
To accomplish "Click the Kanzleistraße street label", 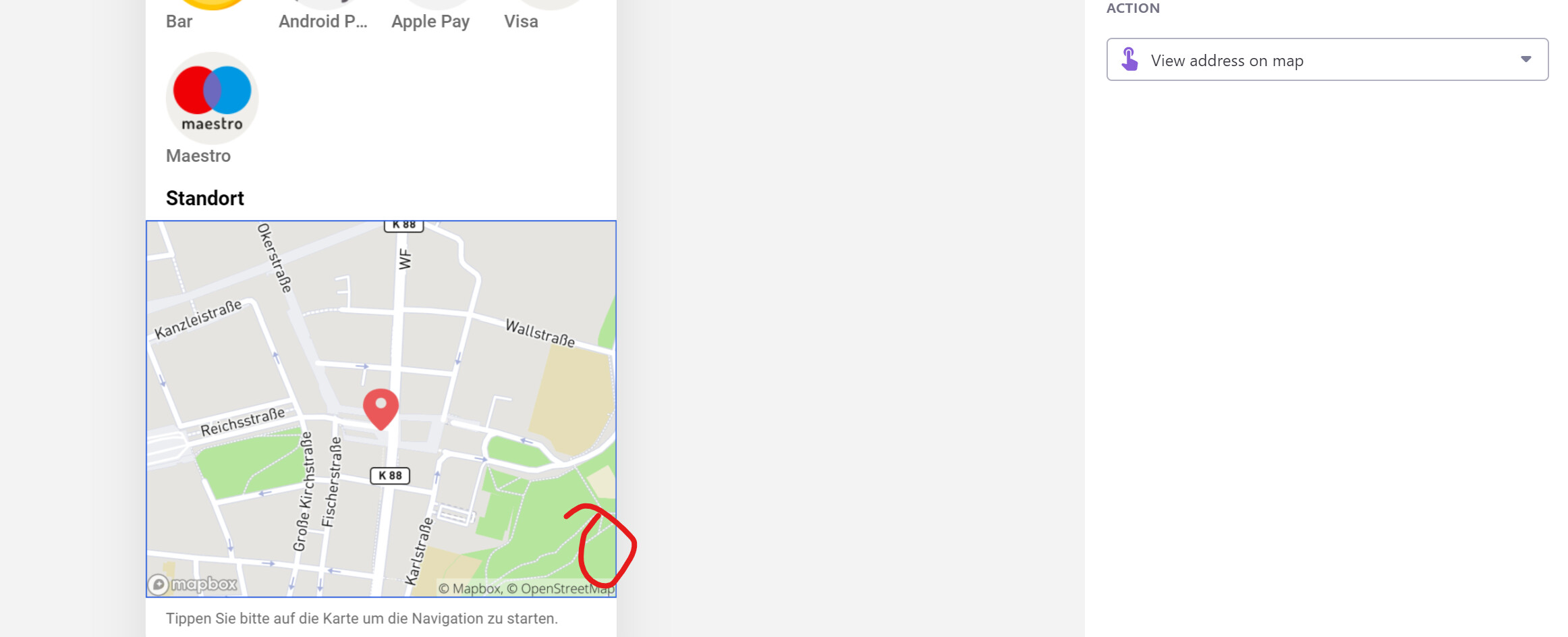I will pos(198,319).
